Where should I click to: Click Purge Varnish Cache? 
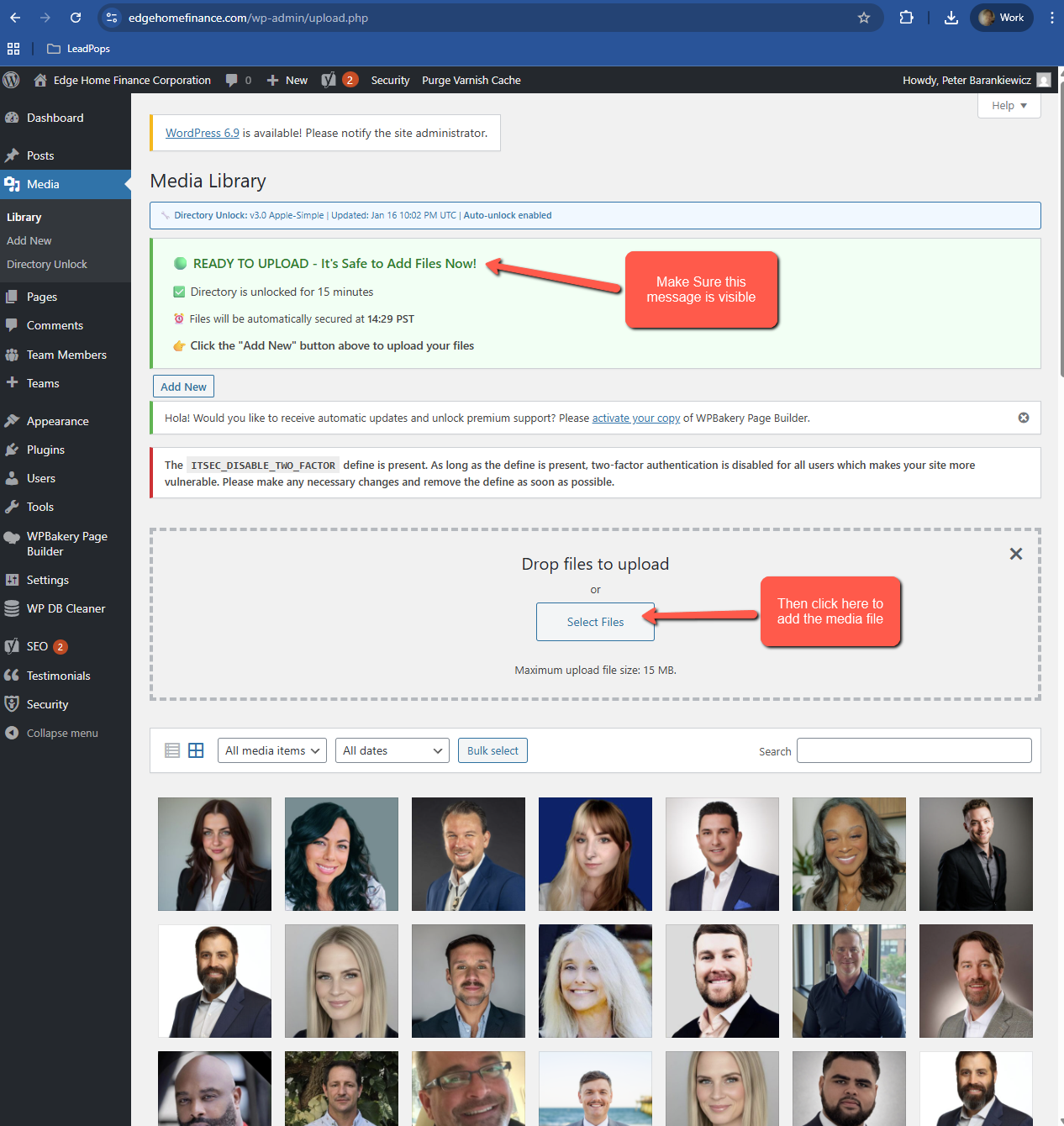[471, 80]
